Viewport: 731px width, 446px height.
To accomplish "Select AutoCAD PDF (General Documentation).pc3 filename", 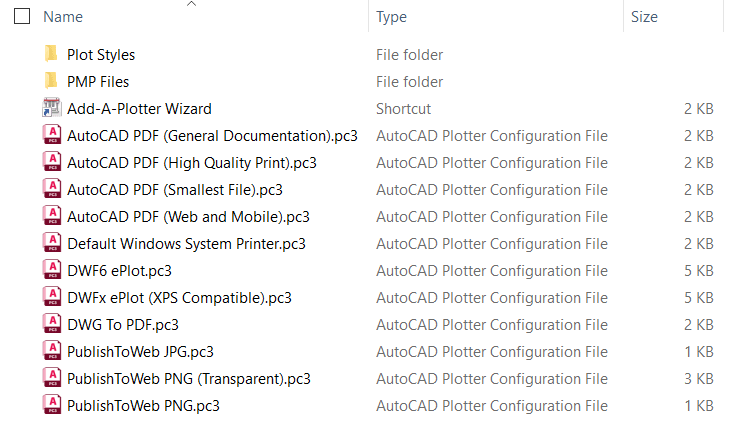I will [212, 135].
